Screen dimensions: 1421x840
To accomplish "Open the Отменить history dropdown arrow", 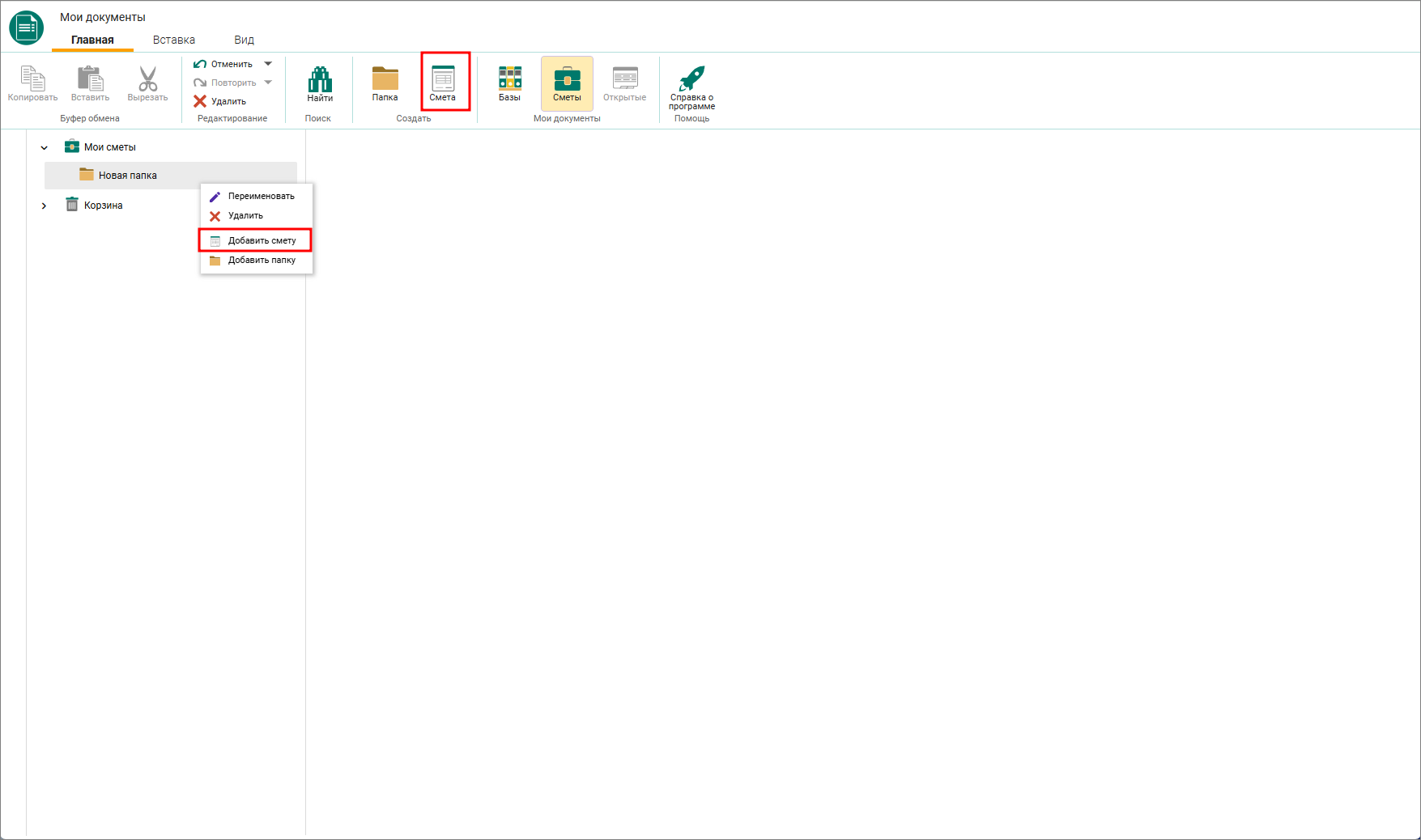I will point(268,64).
